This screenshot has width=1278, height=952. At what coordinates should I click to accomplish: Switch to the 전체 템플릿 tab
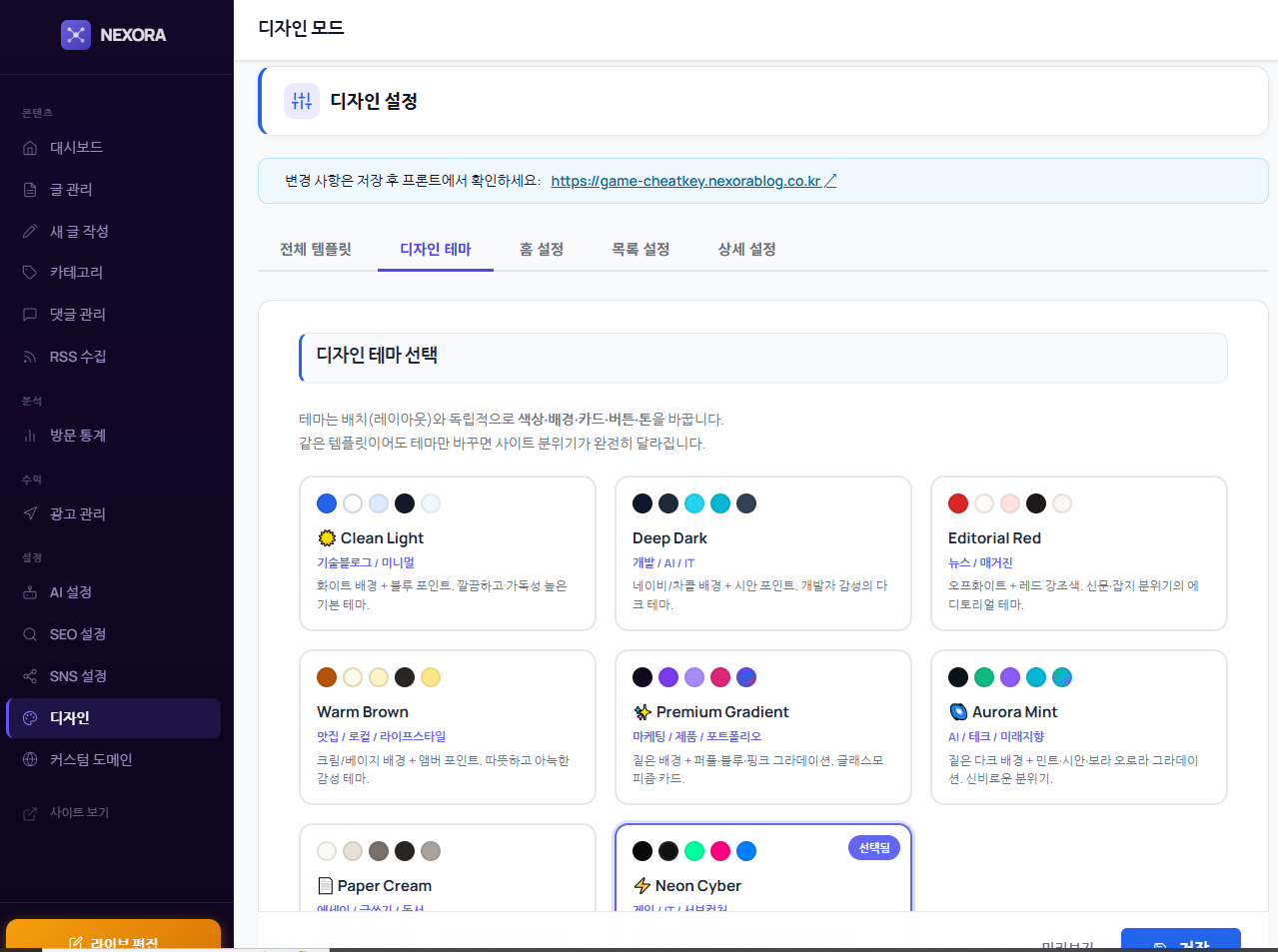(x=316, y=249)
